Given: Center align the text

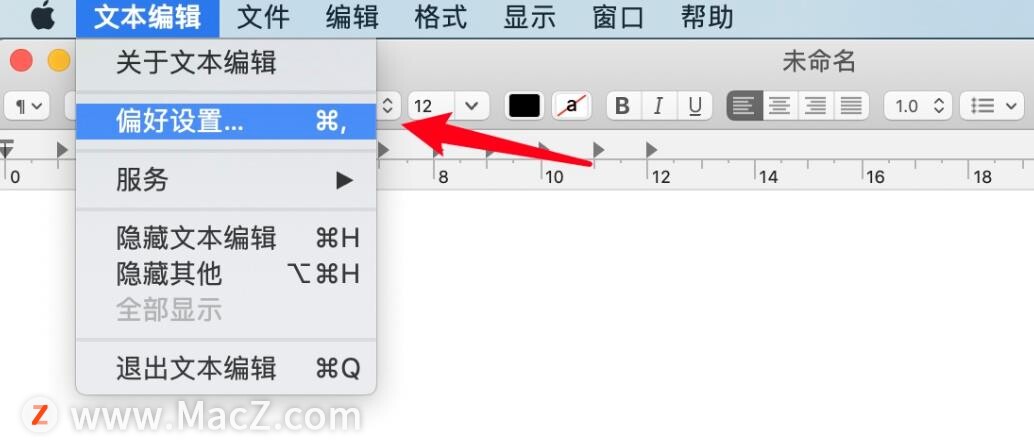Looking at the screenshot, I should click(x=780, y=106).
